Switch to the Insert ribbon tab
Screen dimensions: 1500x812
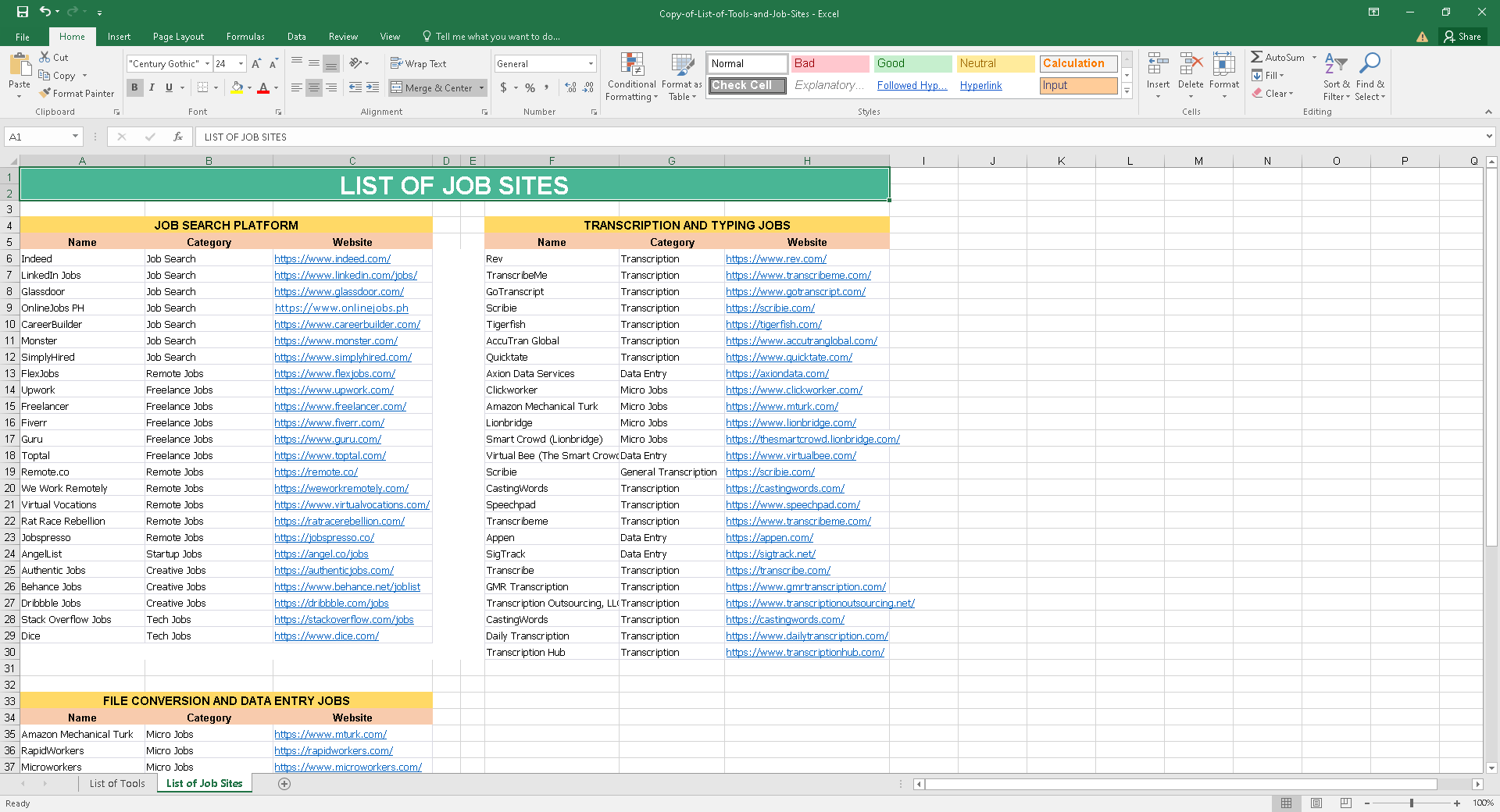[x=119, y=37]
